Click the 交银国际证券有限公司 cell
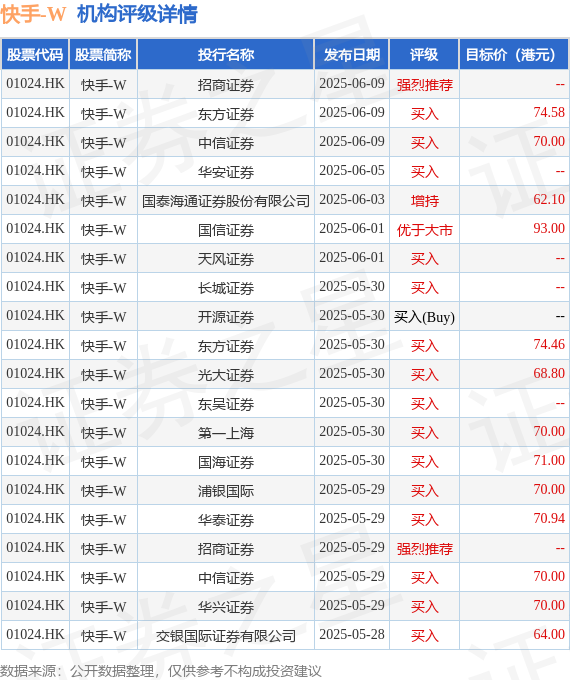570x680 pixels. pyautogui.click(x=226, y=636)
